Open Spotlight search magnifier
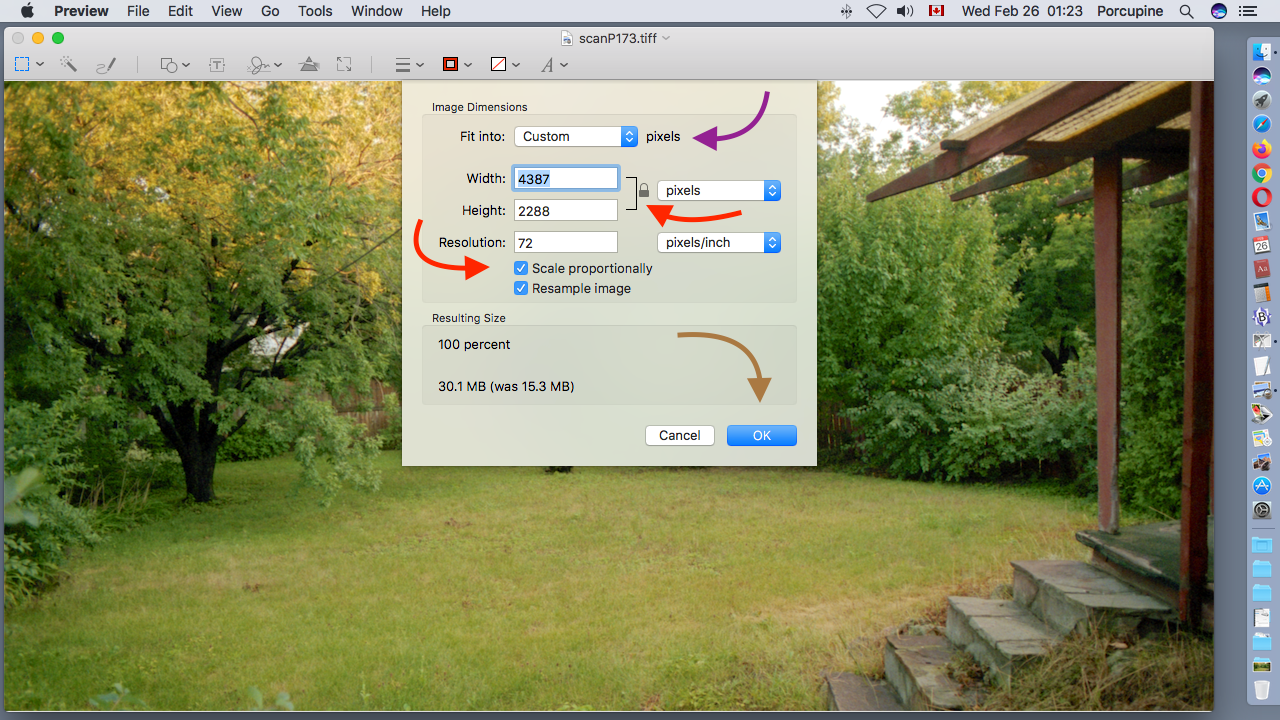The image size is (1280, 720). [x=1186, y=11]
